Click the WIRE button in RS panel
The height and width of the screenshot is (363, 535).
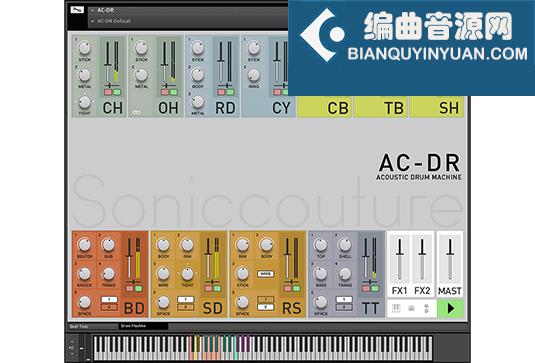click(266, 274)
